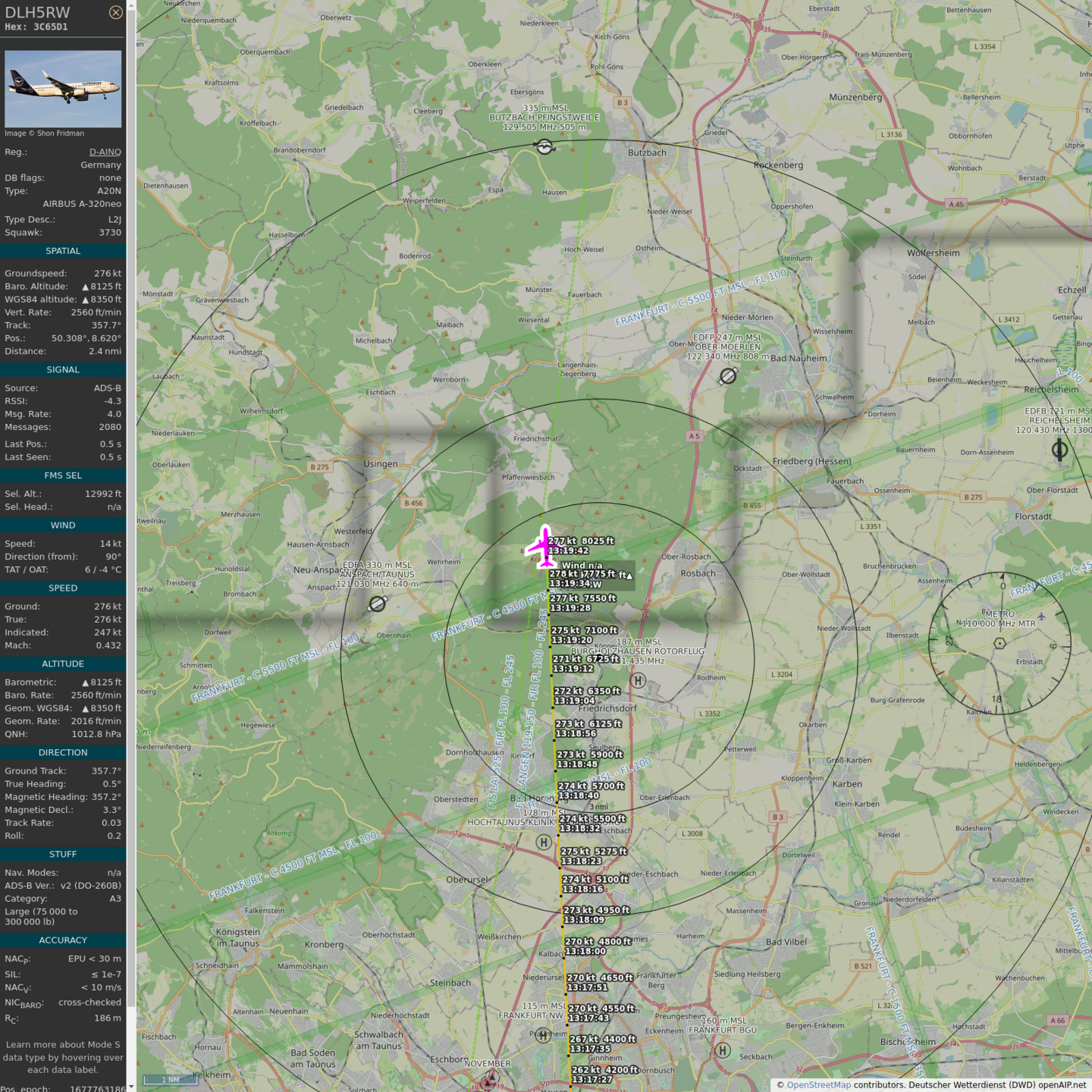Click the Ober-Moerlen EDFP airfield icon

pos(728,375)
